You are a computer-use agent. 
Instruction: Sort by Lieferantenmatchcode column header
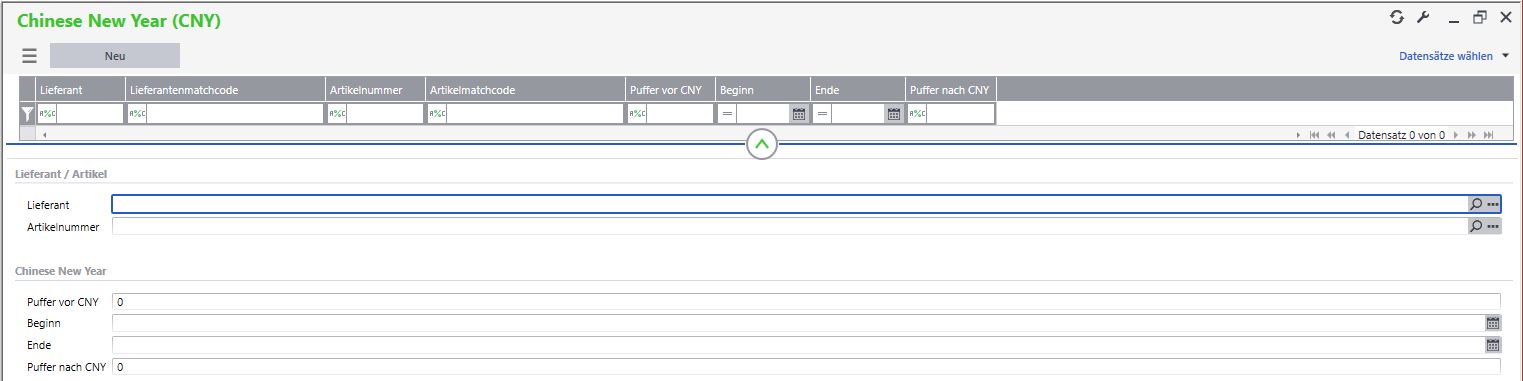pos(226,90)
